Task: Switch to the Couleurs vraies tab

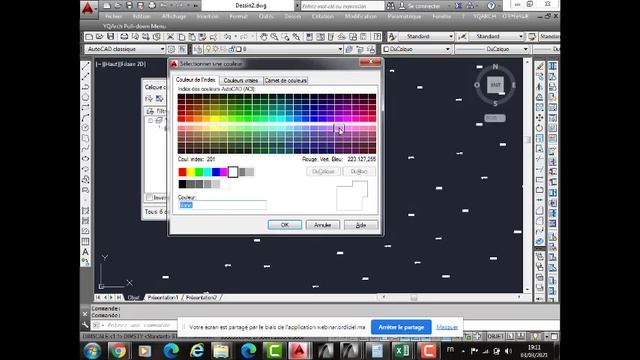Action: [241, 80]
